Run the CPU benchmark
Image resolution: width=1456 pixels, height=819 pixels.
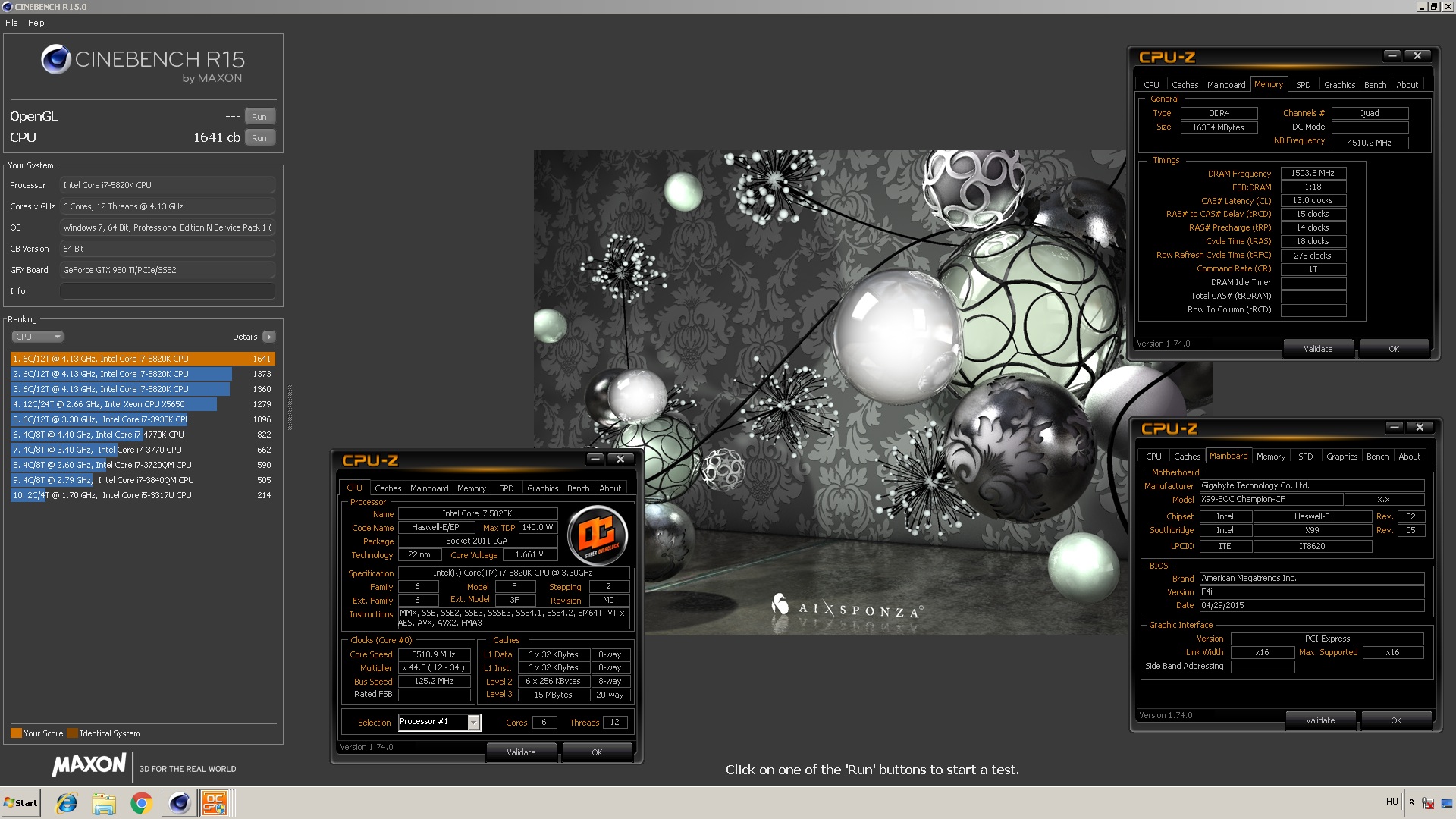259,138
